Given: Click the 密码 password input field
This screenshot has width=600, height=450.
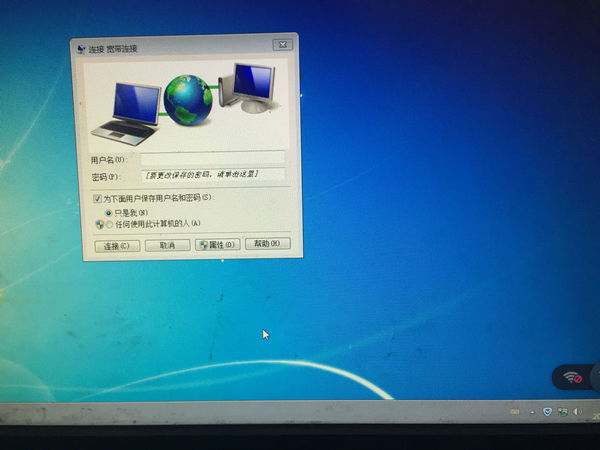Looking at the screenshot, I should tap(213, 174).
